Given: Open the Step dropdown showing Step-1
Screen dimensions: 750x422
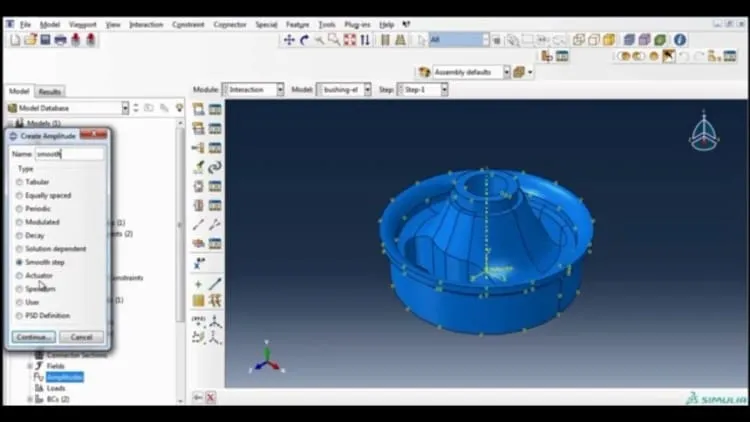Looking at the screenshot, I should pyautogui.click(x=423, y=89).
